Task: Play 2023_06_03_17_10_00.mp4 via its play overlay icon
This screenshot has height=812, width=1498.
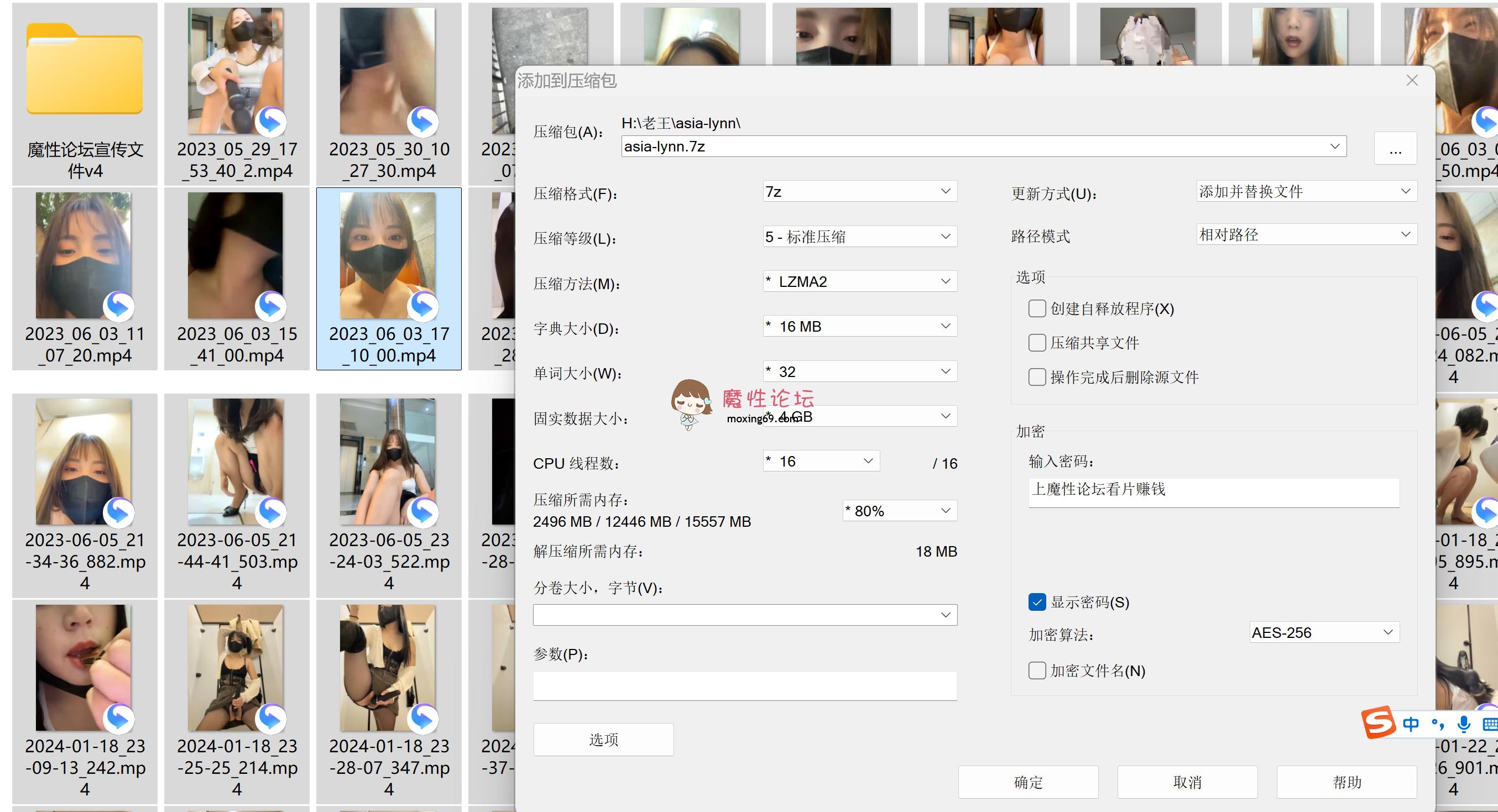Action: pyautogui.click(x=423, y=306)
